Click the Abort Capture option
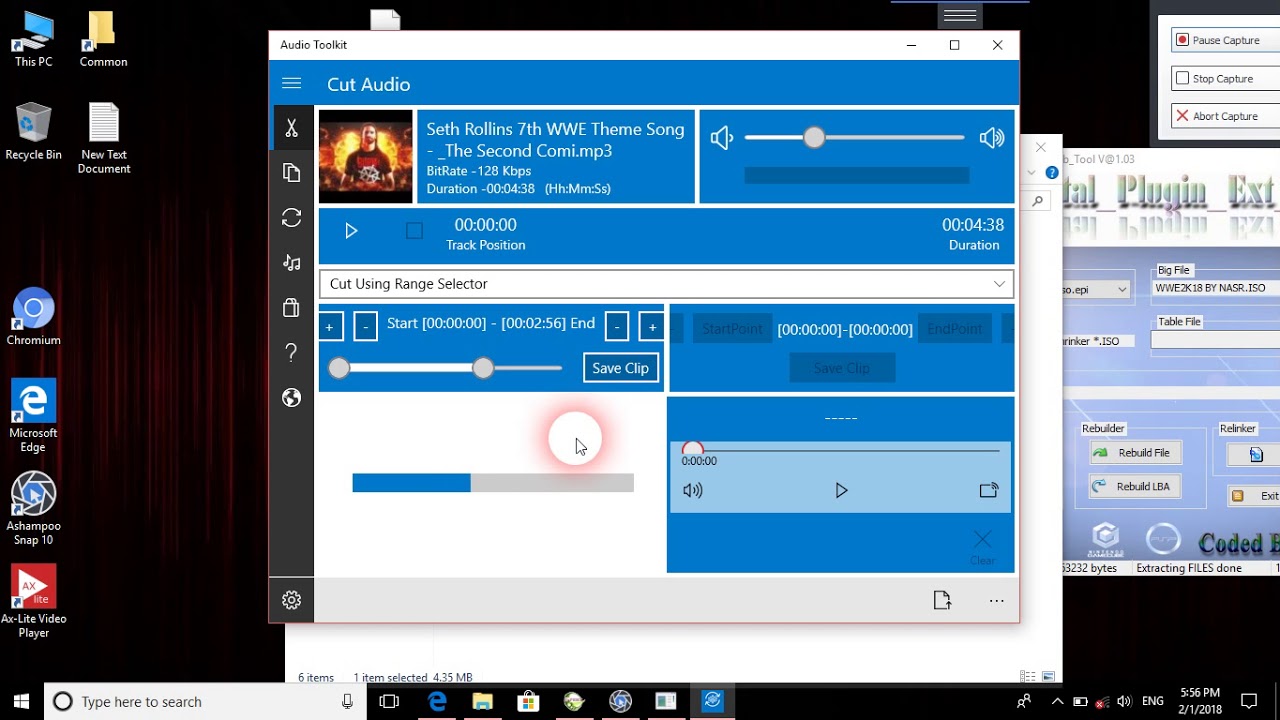This screenshot has width=1280, height=720. click(x=1224, y=116)
